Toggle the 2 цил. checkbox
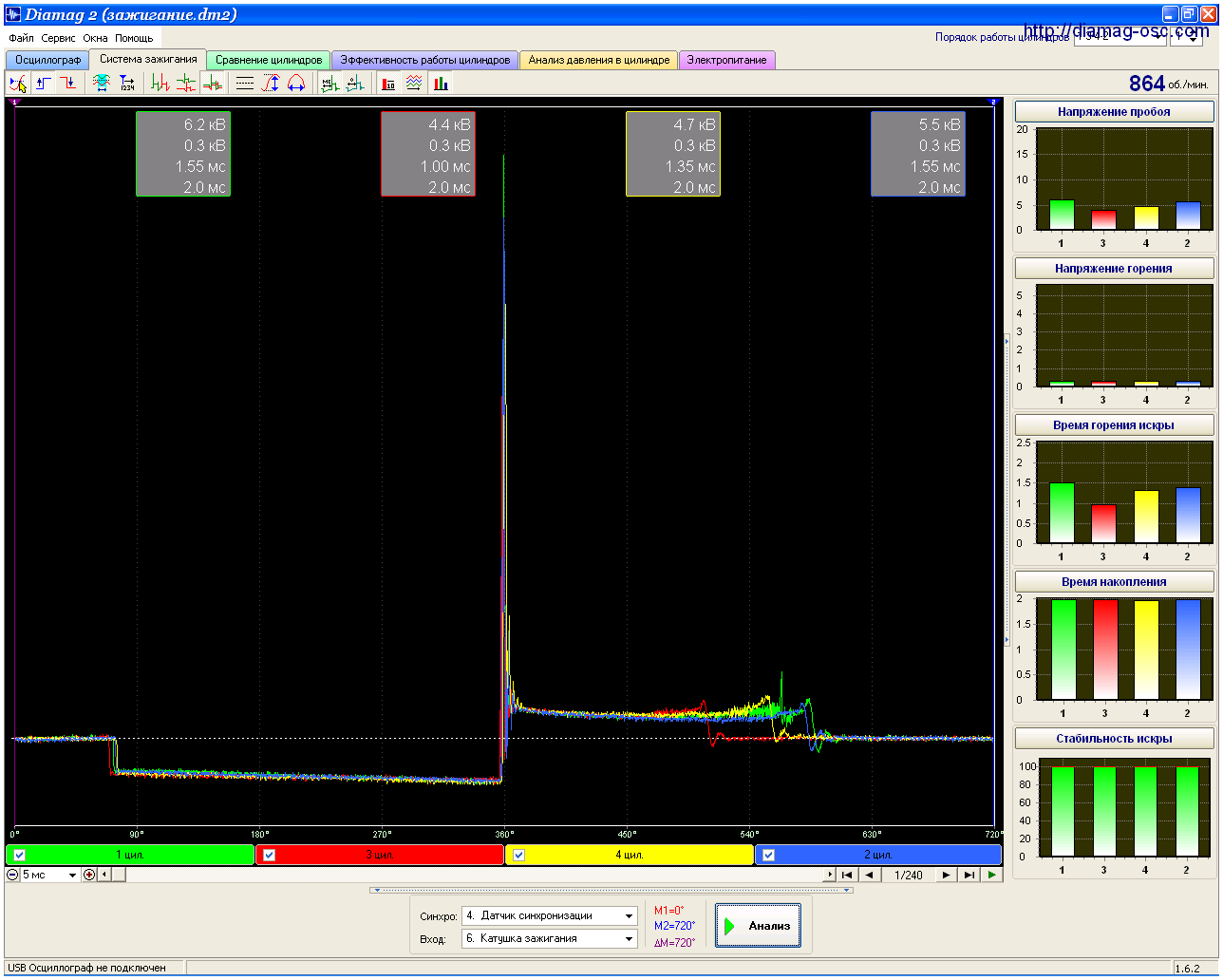 click(x=769, y=855)
